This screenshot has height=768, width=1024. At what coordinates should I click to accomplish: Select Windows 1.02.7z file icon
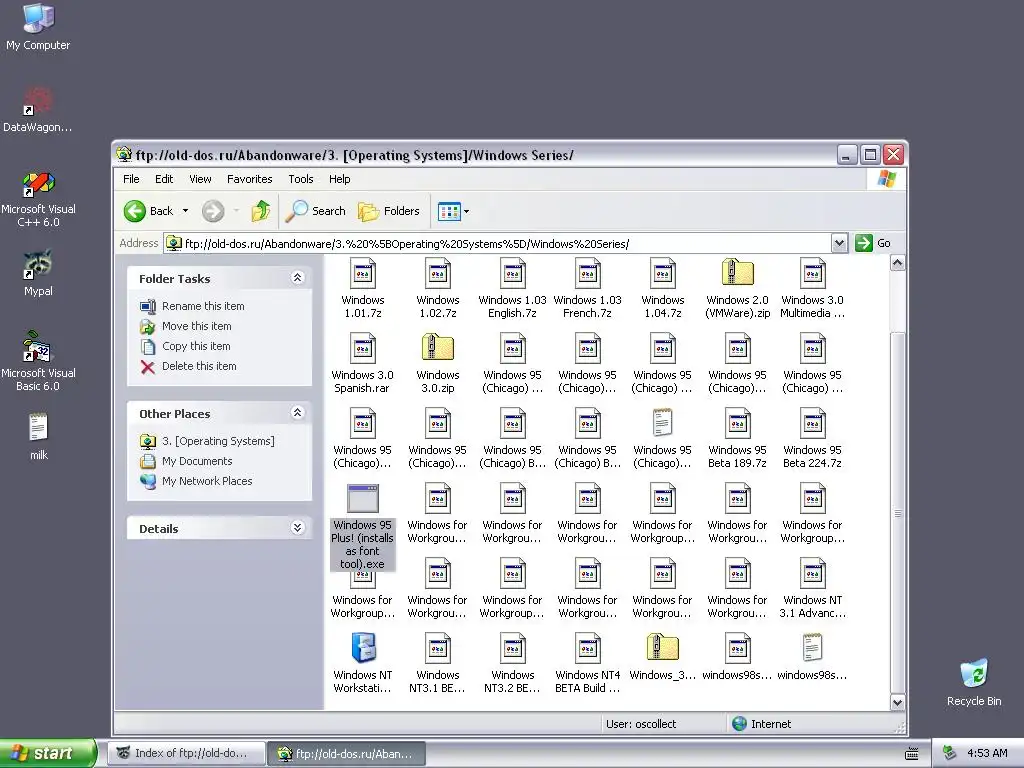(x=438, y=274)
